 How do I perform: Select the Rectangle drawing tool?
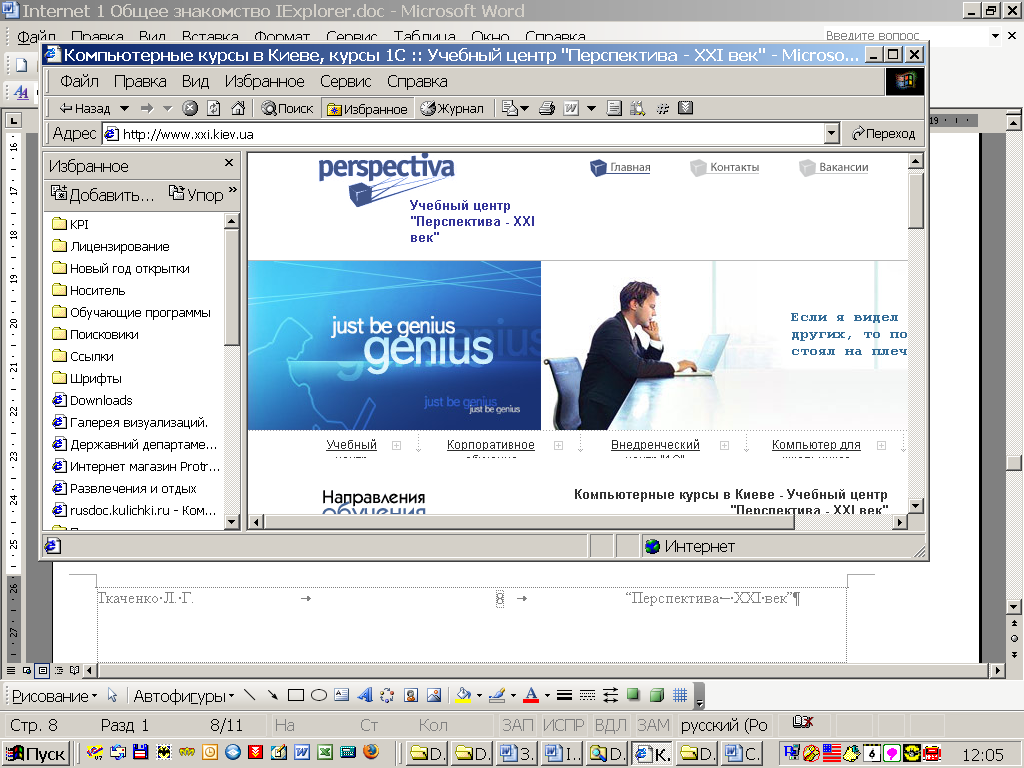point(296,696)
